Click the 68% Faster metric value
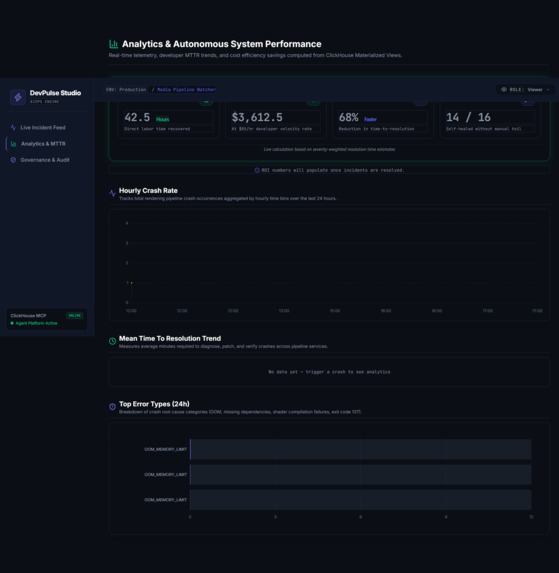This screenshot has width=559, height=573. pos(357,118)
